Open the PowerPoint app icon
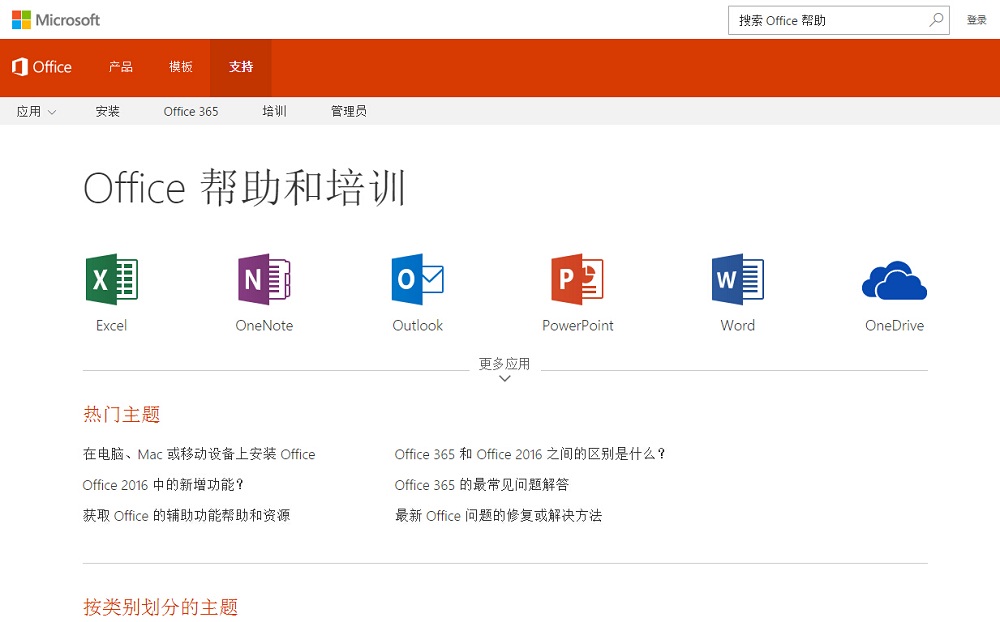The height and width of the screenshot is (622, 1000). click(x=577, y=279)
